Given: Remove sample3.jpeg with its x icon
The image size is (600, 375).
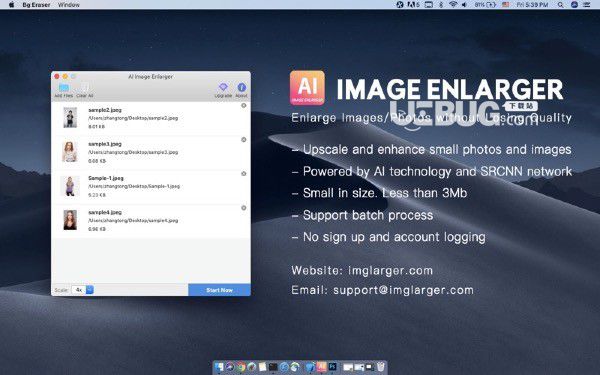Looking at the screenshot, I should [x=244, y=140].
